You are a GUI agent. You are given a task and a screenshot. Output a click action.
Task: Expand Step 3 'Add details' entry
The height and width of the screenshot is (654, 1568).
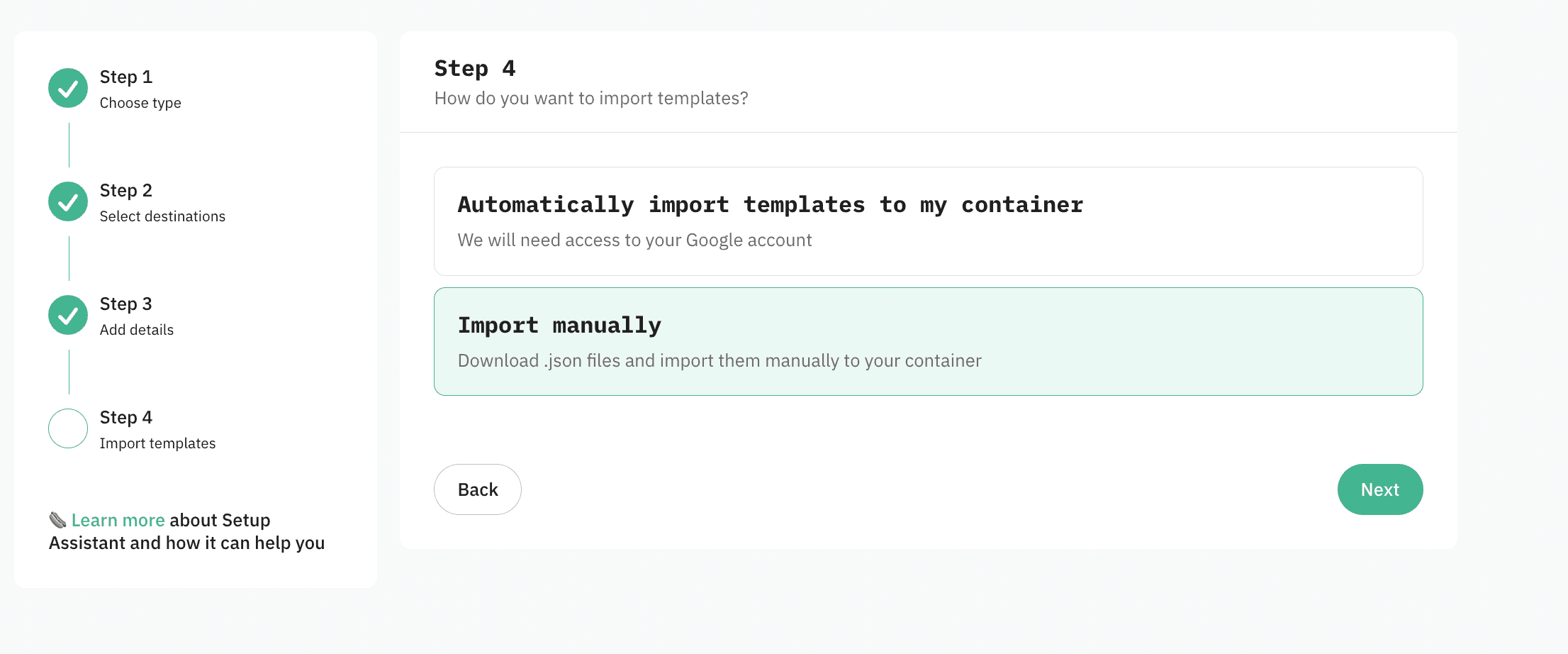136,316
